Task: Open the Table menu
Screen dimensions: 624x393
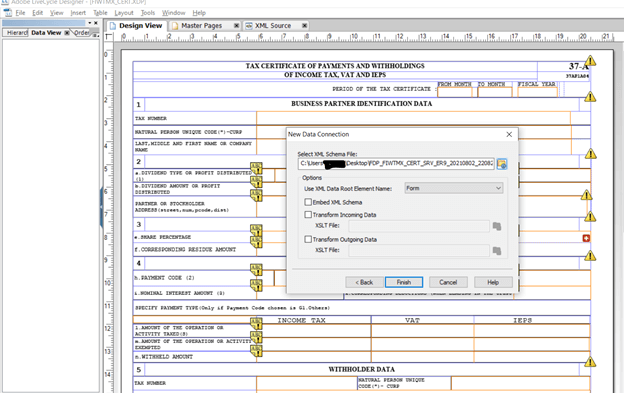Action: tap(100, 13)
